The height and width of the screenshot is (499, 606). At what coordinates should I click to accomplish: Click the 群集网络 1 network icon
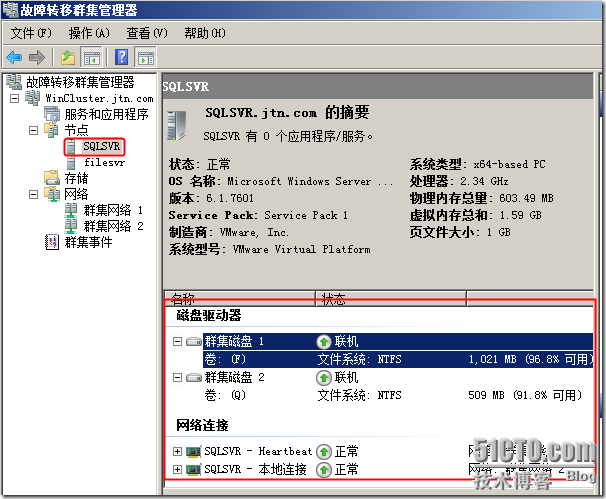click(x=71, y=210)
